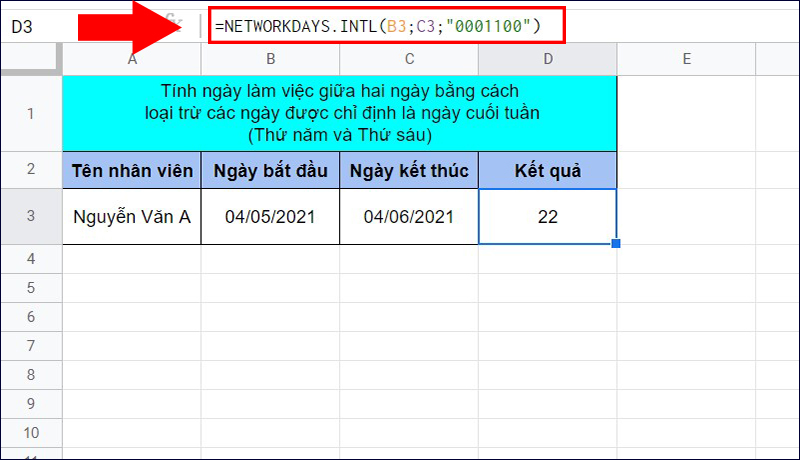Click cell containing 'Nguyễn Văn A'

point(132,217)
